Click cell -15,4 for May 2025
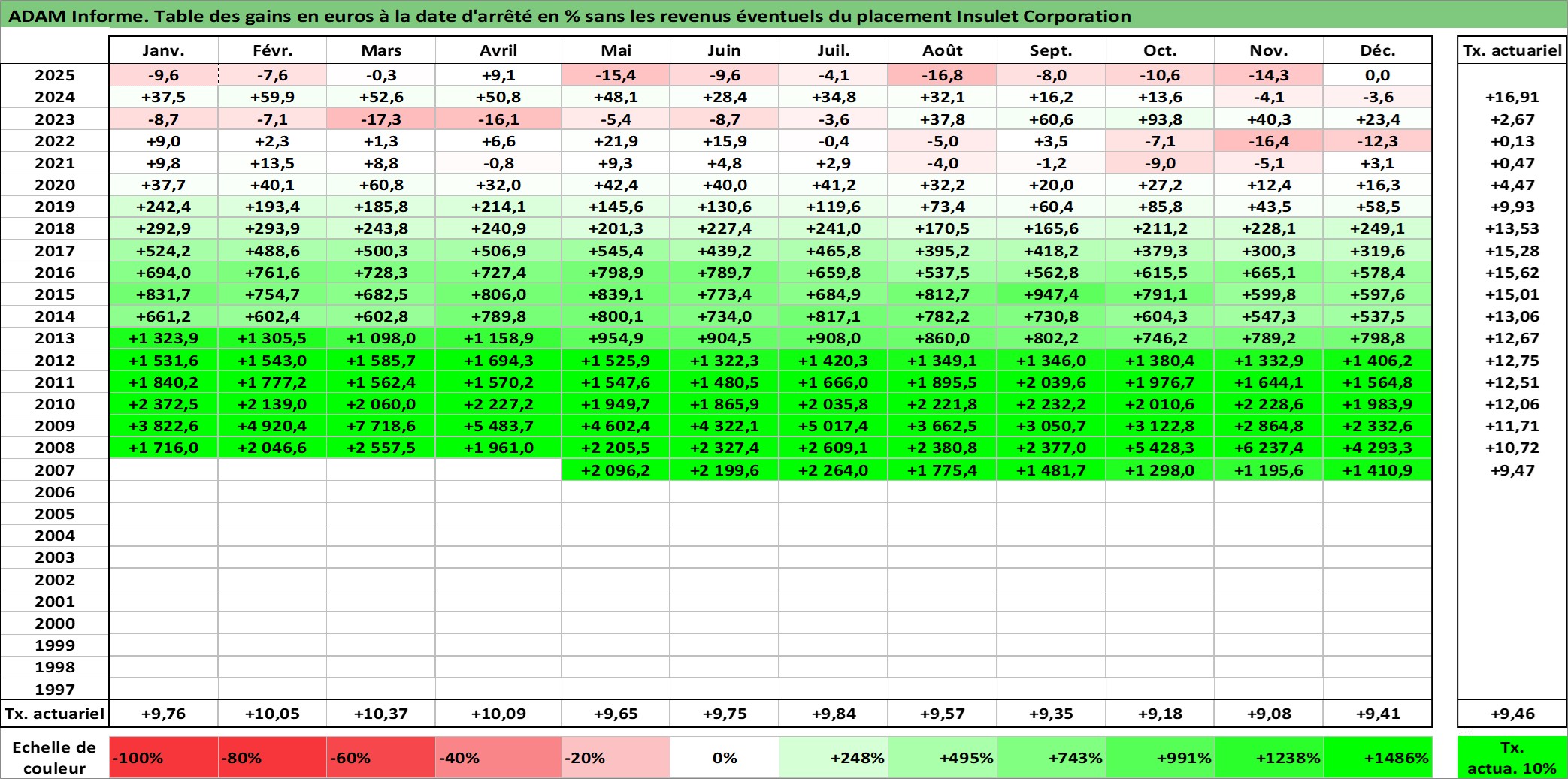The image size is (1568, 779). pos(616,75)
